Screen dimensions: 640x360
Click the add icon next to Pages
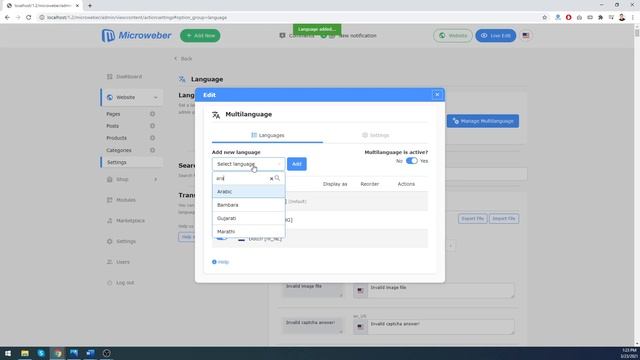click(x=152, y=114)
